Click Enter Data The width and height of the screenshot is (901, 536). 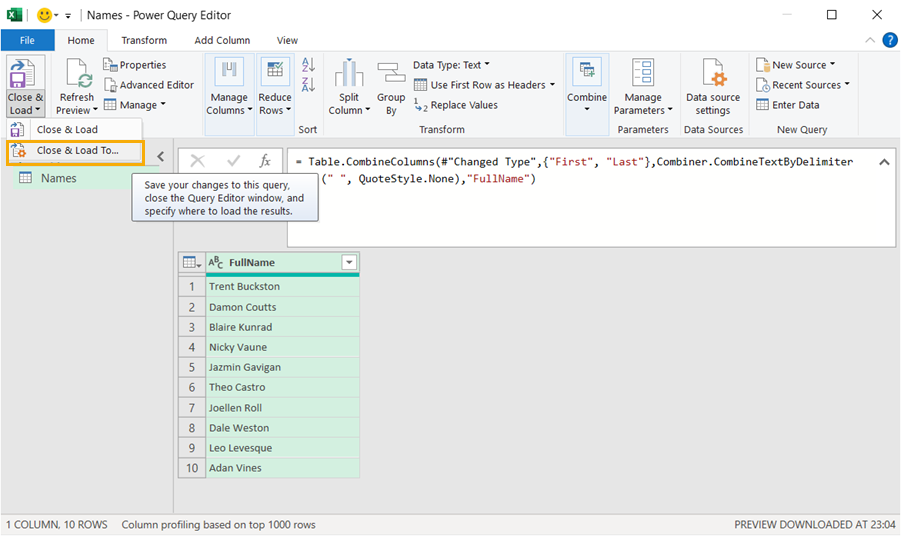788,105
